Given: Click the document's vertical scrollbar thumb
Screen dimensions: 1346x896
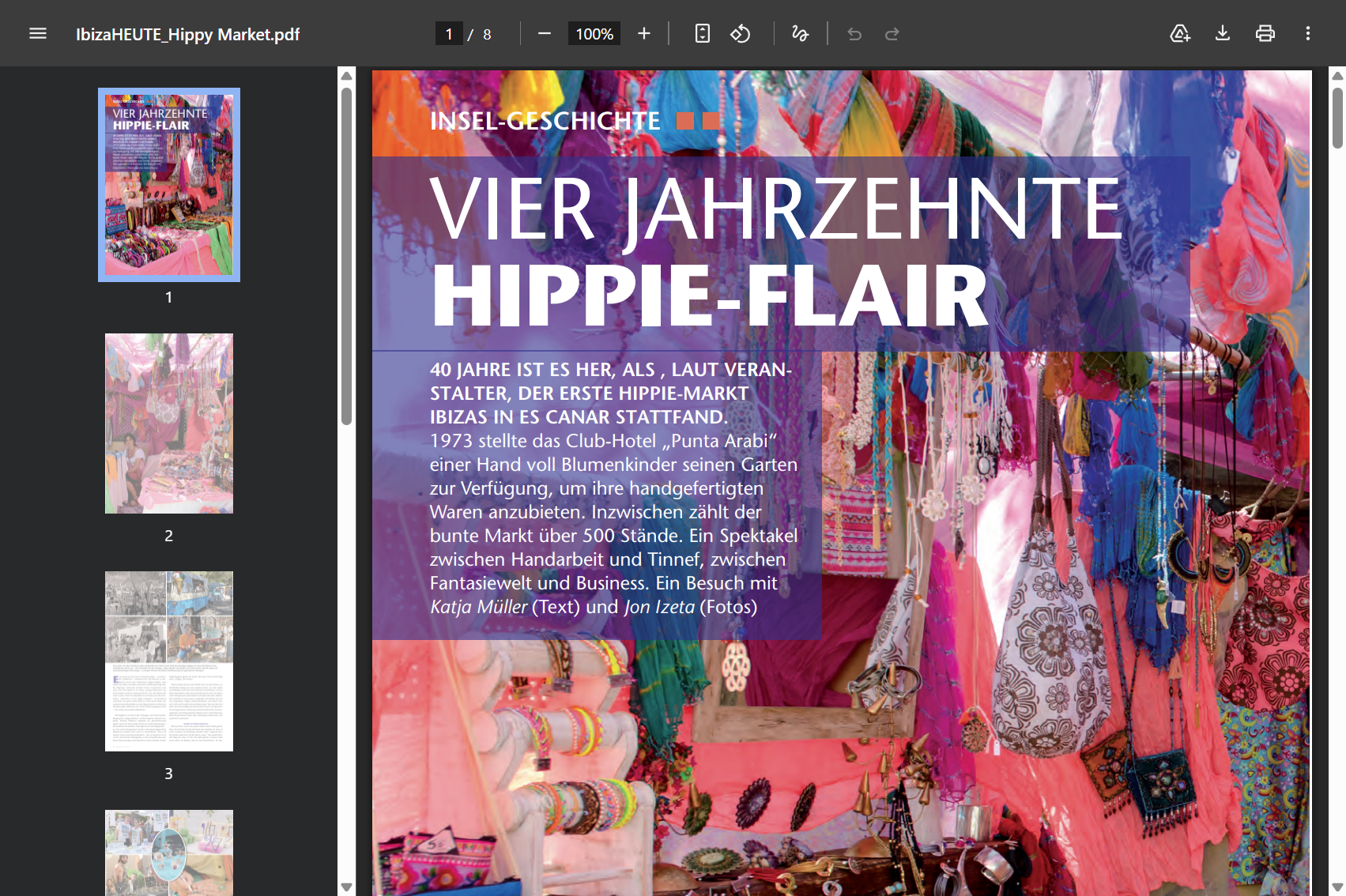Looking at the screenshot, I should (x=1337, y=117).
